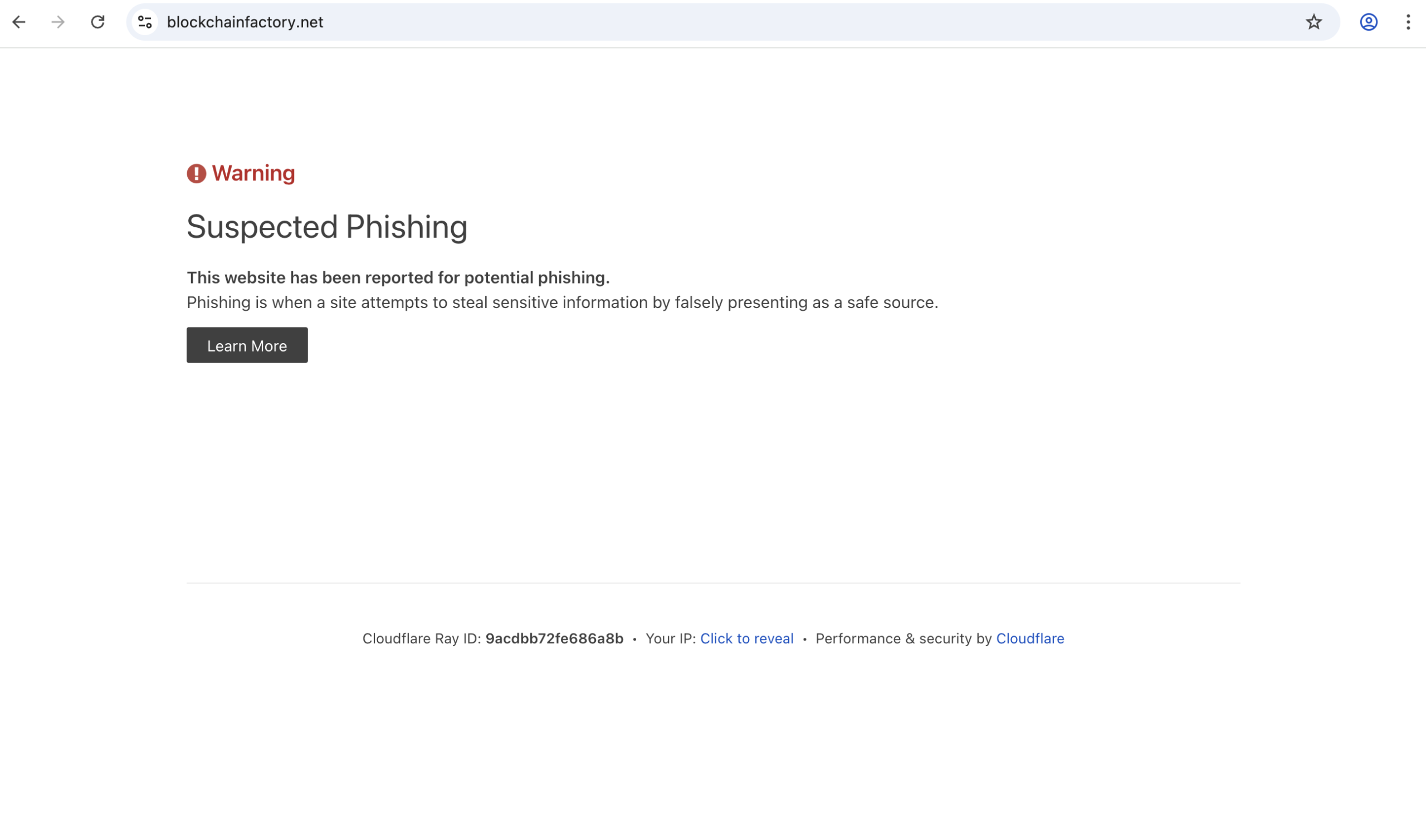Select the URL in the address bar
The image size is (1426, 840).
245,22
